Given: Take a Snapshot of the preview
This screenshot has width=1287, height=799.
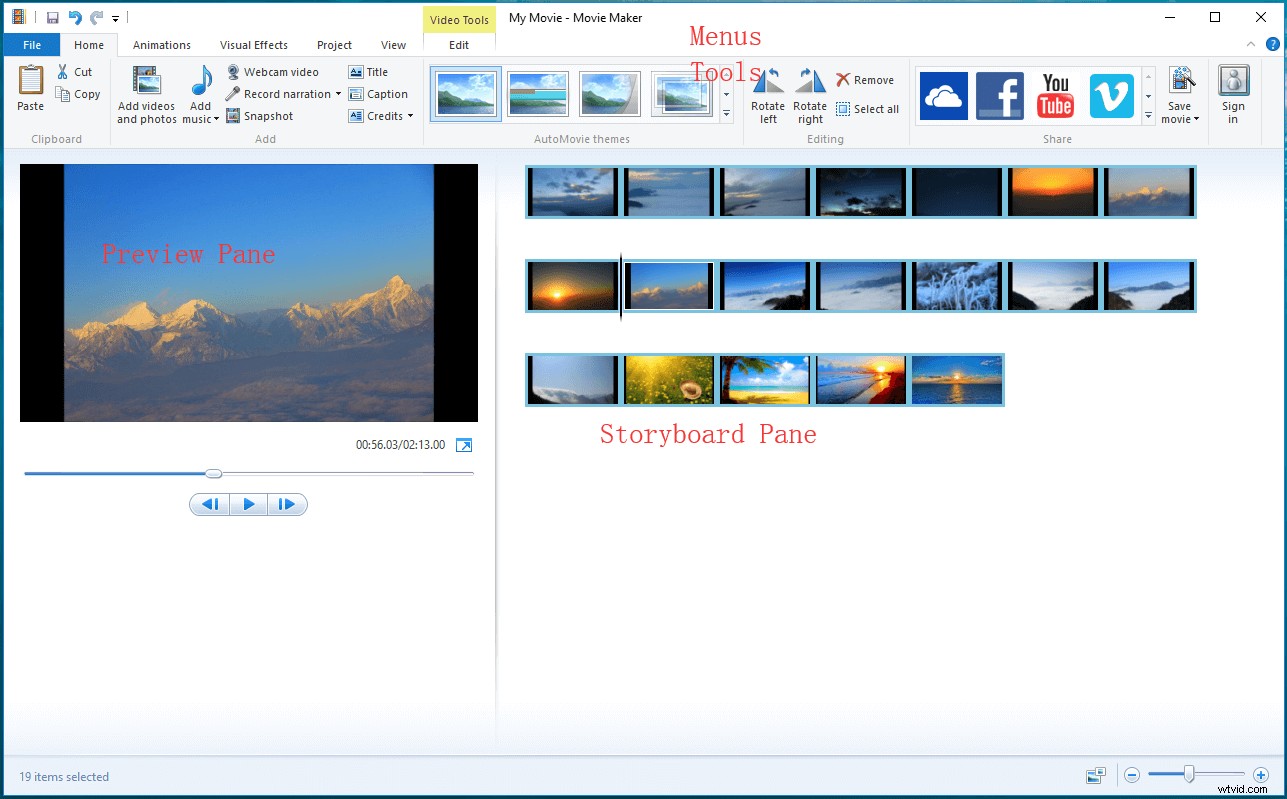Looking at the screenshot, I should [260, 115].
